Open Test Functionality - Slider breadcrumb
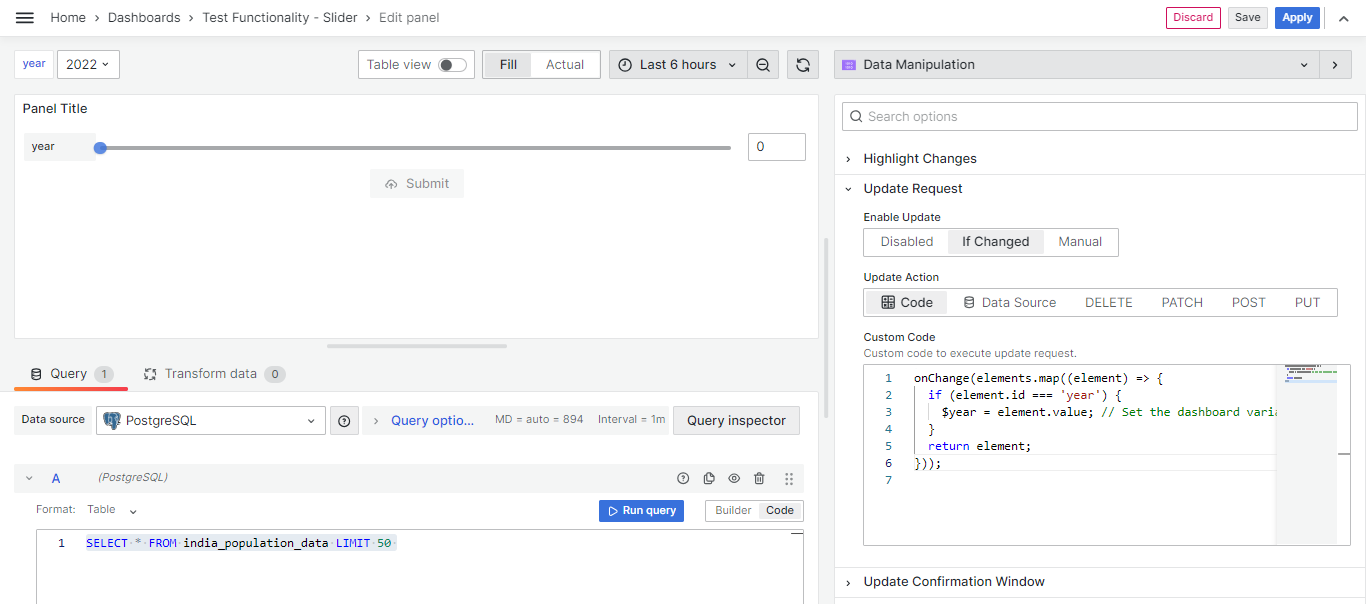Image resolution: width=1366 pixels, height=604 pixels. coord(280,18)
